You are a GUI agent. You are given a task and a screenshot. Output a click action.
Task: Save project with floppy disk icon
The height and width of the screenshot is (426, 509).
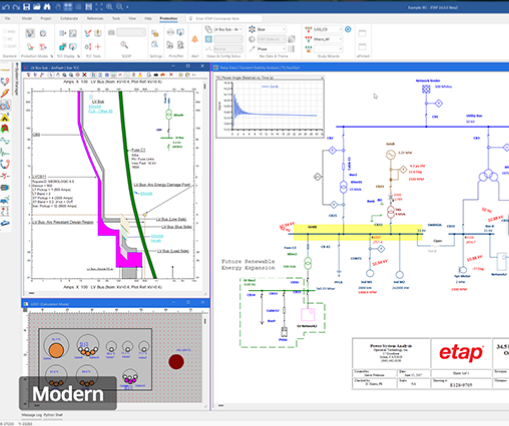26,6
